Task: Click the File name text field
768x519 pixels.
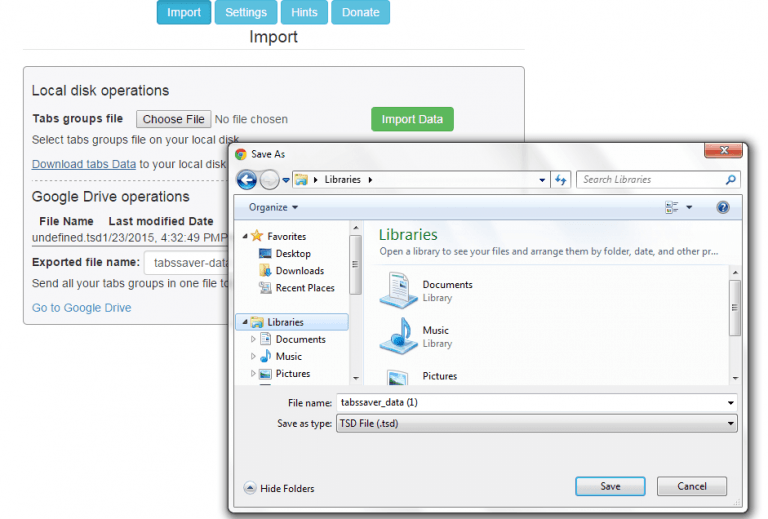Action: 530,403
